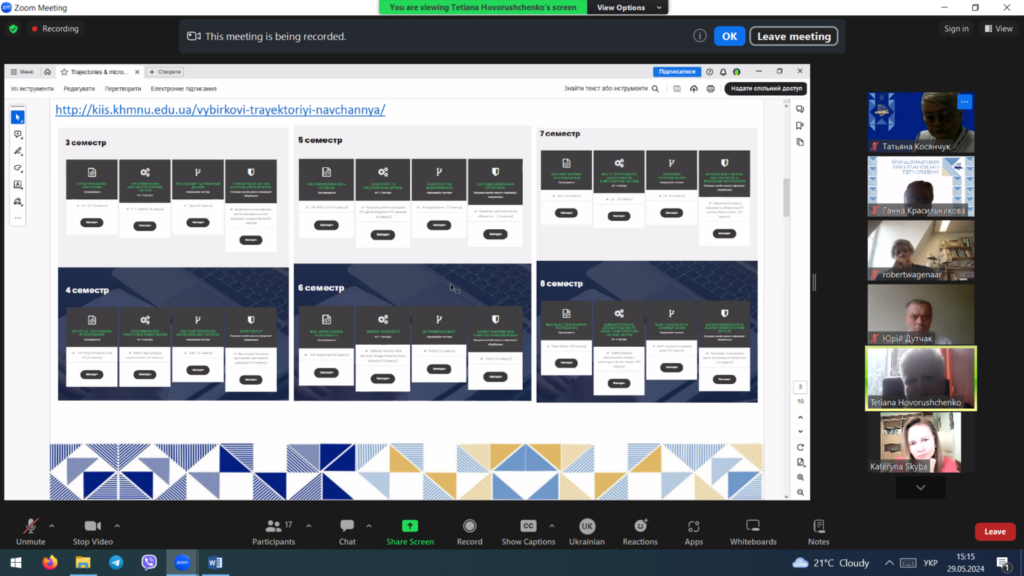The height and width of the screenshot is (576, 1024).
Task: Toggle Unmute microphone
Action: coord(31,527)
